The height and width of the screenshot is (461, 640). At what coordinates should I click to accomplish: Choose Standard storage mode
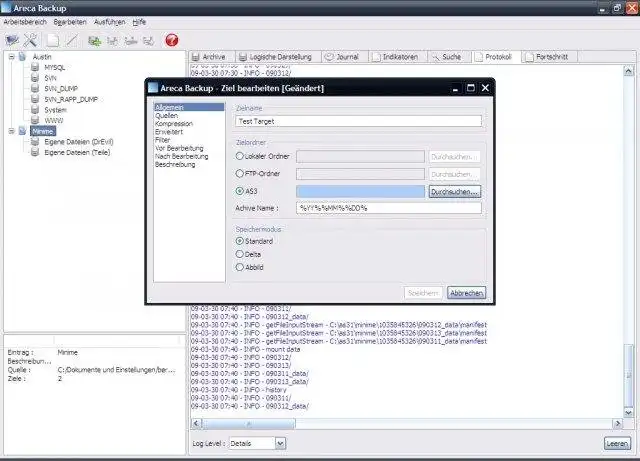(x=240, y=241)
